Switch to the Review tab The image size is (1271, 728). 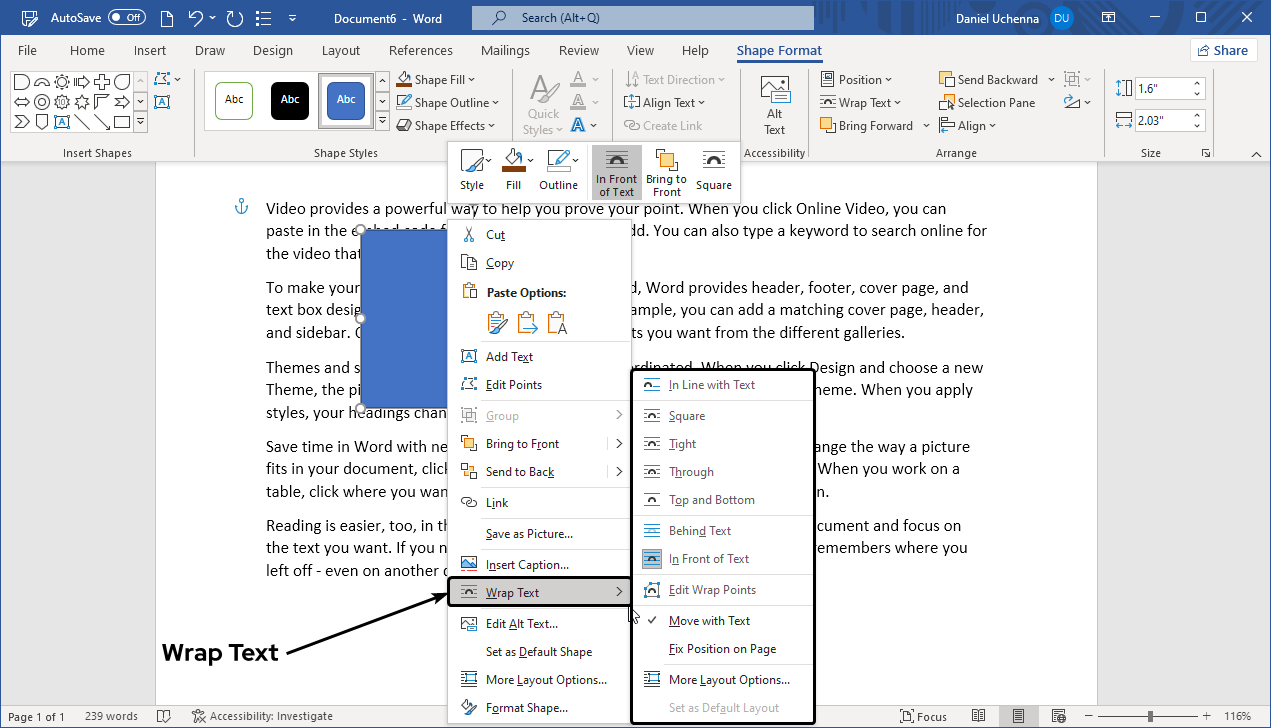click(x=578, y=50)
